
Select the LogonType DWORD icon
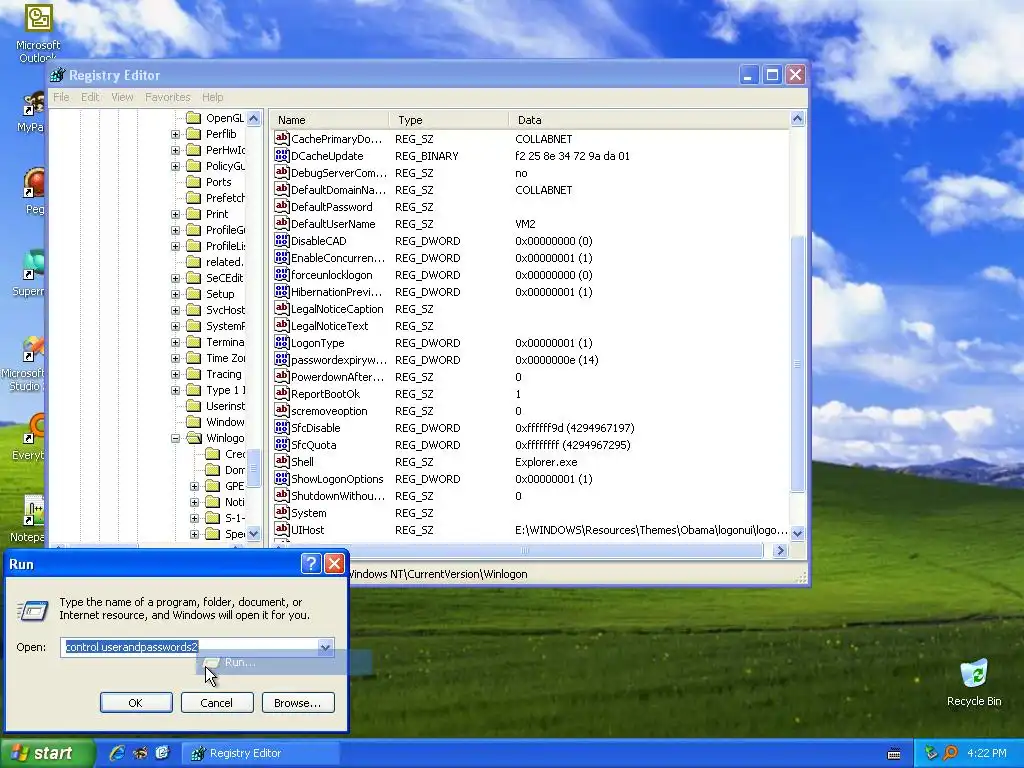281,342
